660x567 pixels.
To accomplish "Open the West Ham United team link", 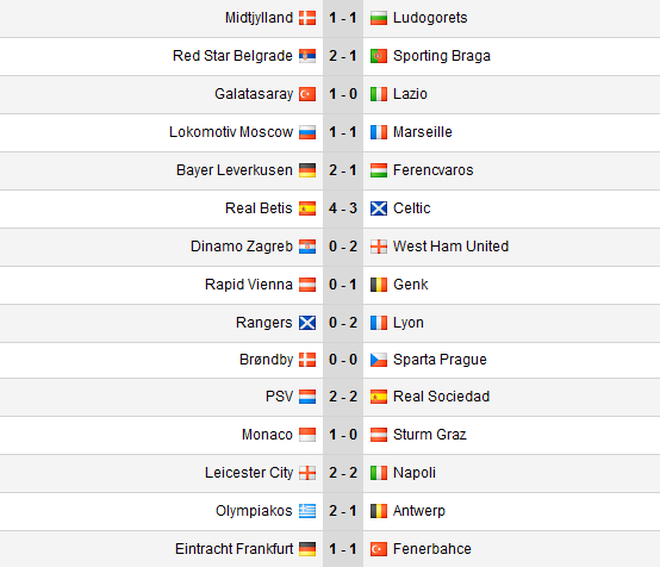I will click(451, 246).
